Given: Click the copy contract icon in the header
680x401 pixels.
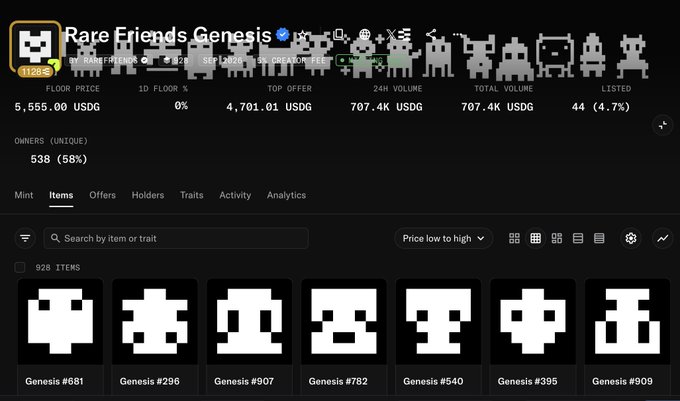Looking at the screenshot, I should (338, 34).
